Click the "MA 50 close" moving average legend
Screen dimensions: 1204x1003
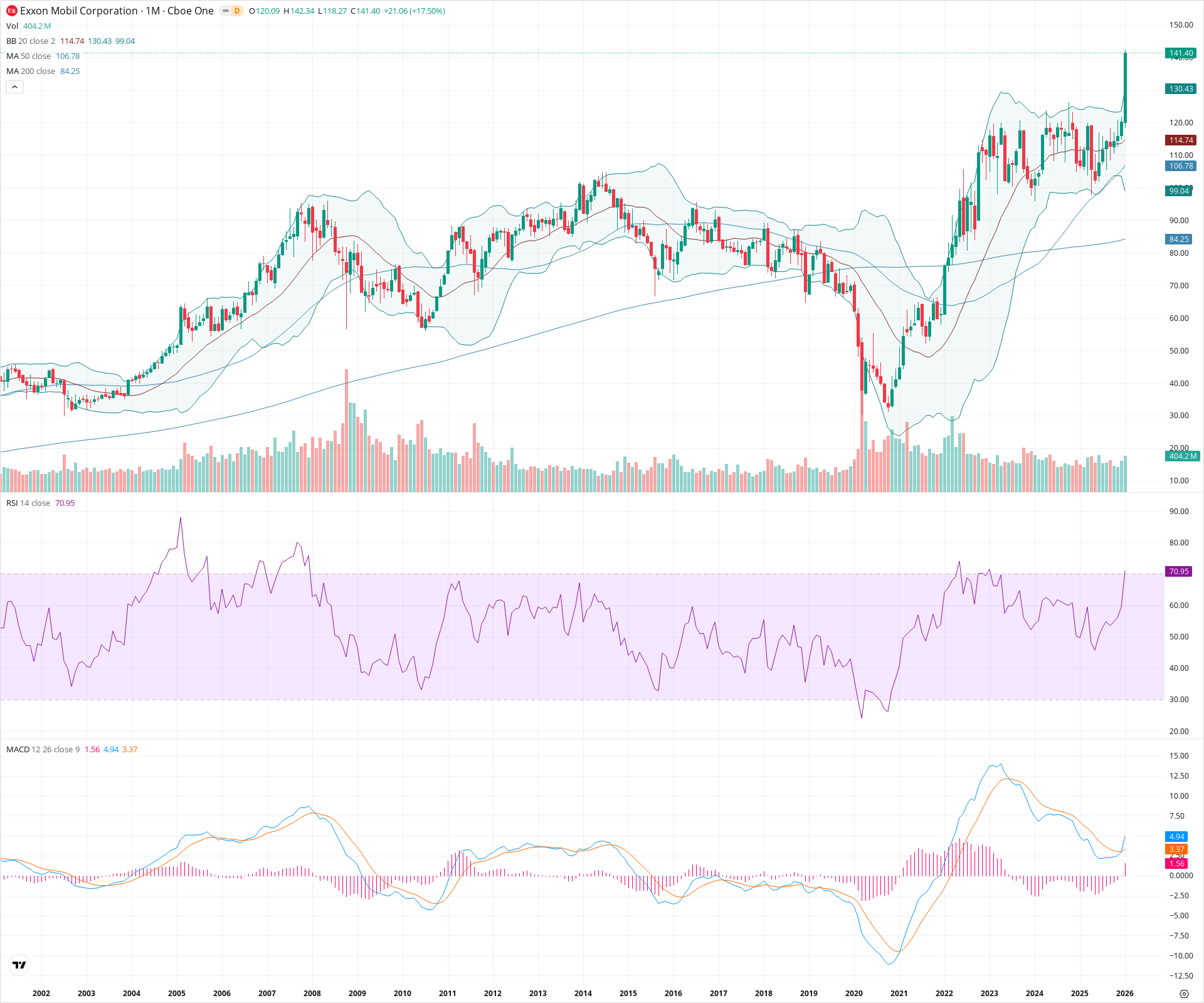click(x=28, y=56)
